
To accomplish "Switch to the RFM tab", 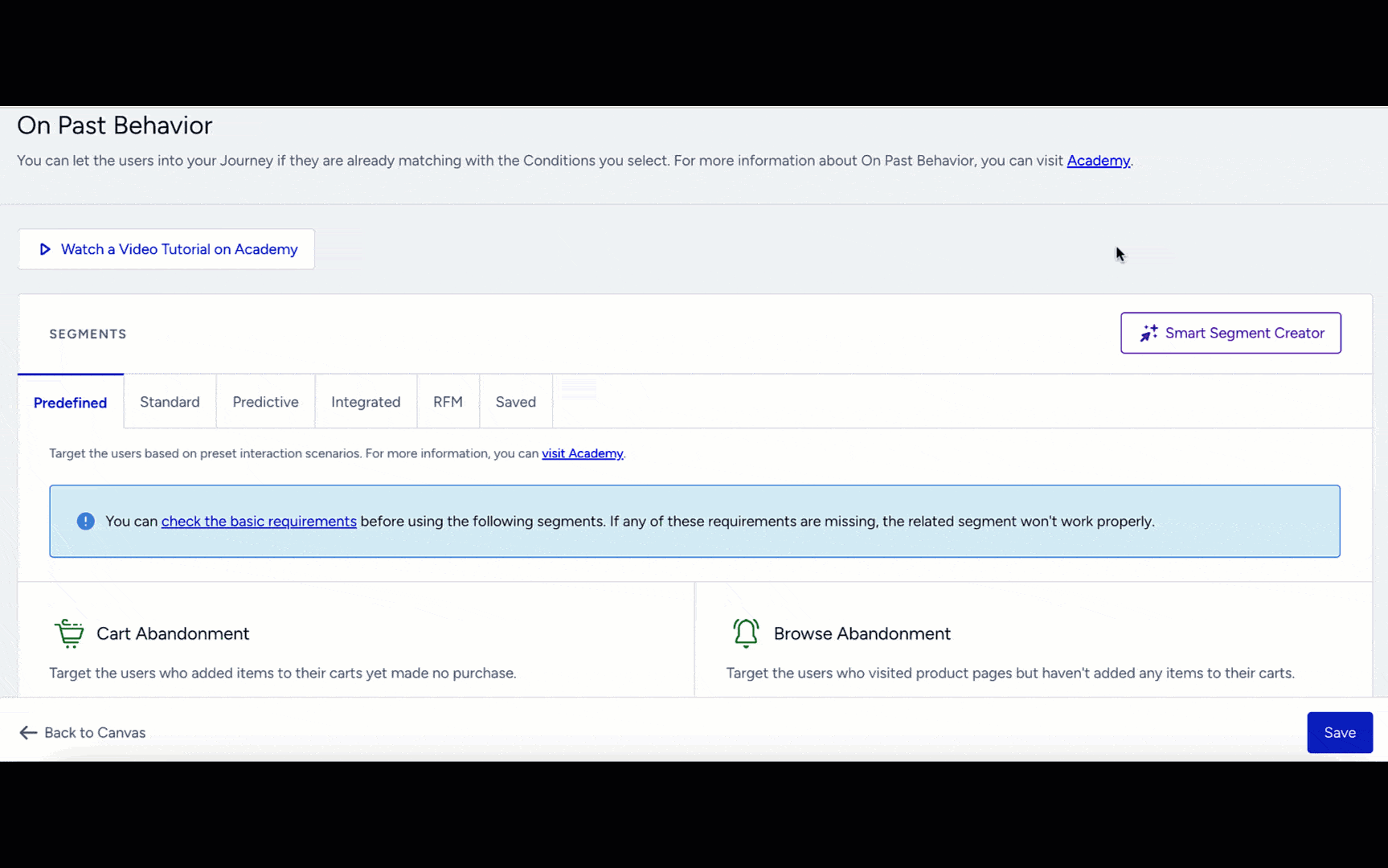I will 448,402.
